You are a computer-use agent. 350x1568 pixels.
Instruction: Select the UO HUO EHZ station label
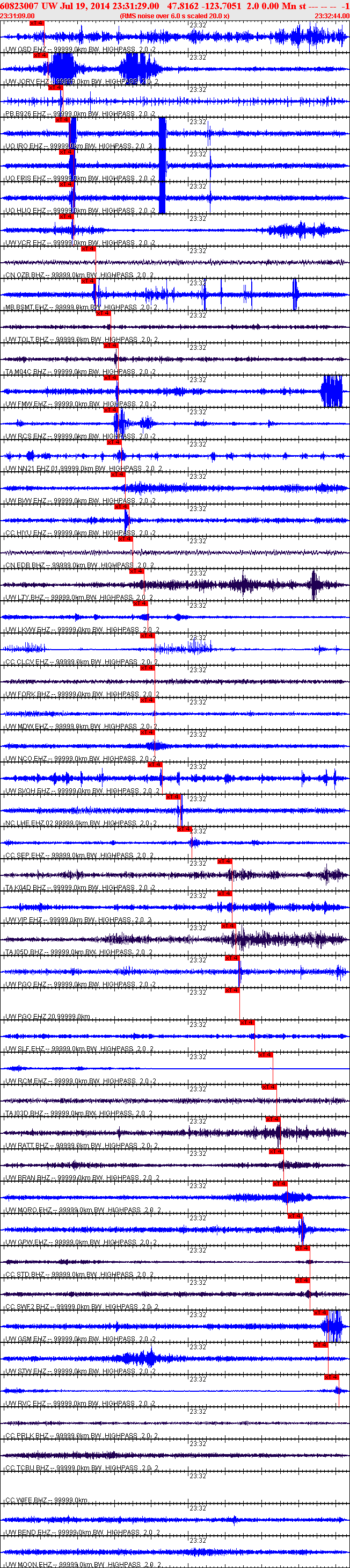click(80, 211)
